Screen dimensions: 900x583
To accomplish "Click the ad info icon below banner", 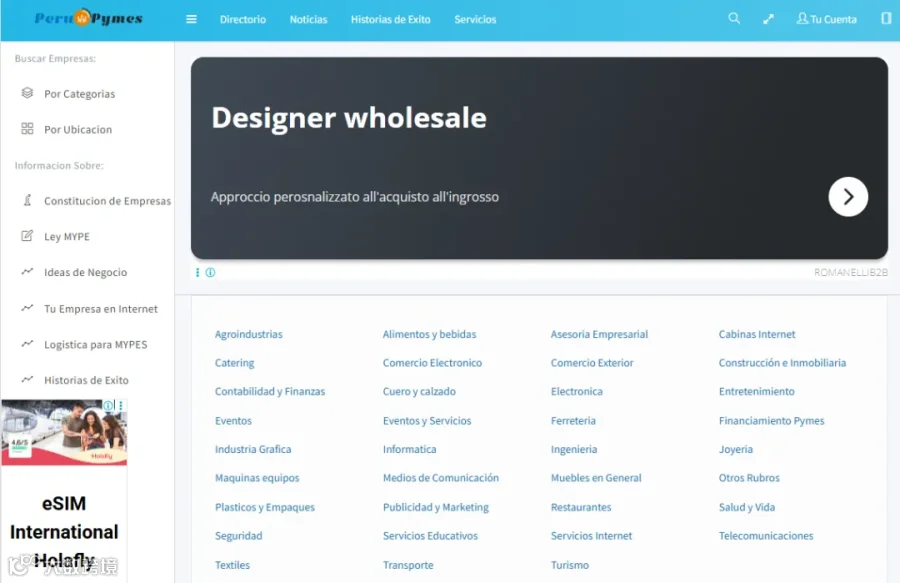I will (210, 273).
